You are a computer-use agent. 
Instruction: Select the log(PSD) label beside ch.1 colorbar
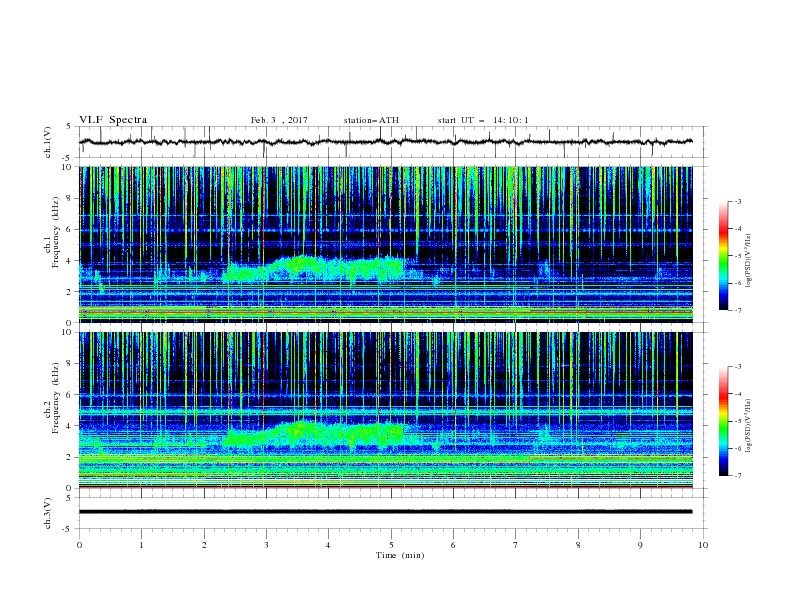pos(748,261)
